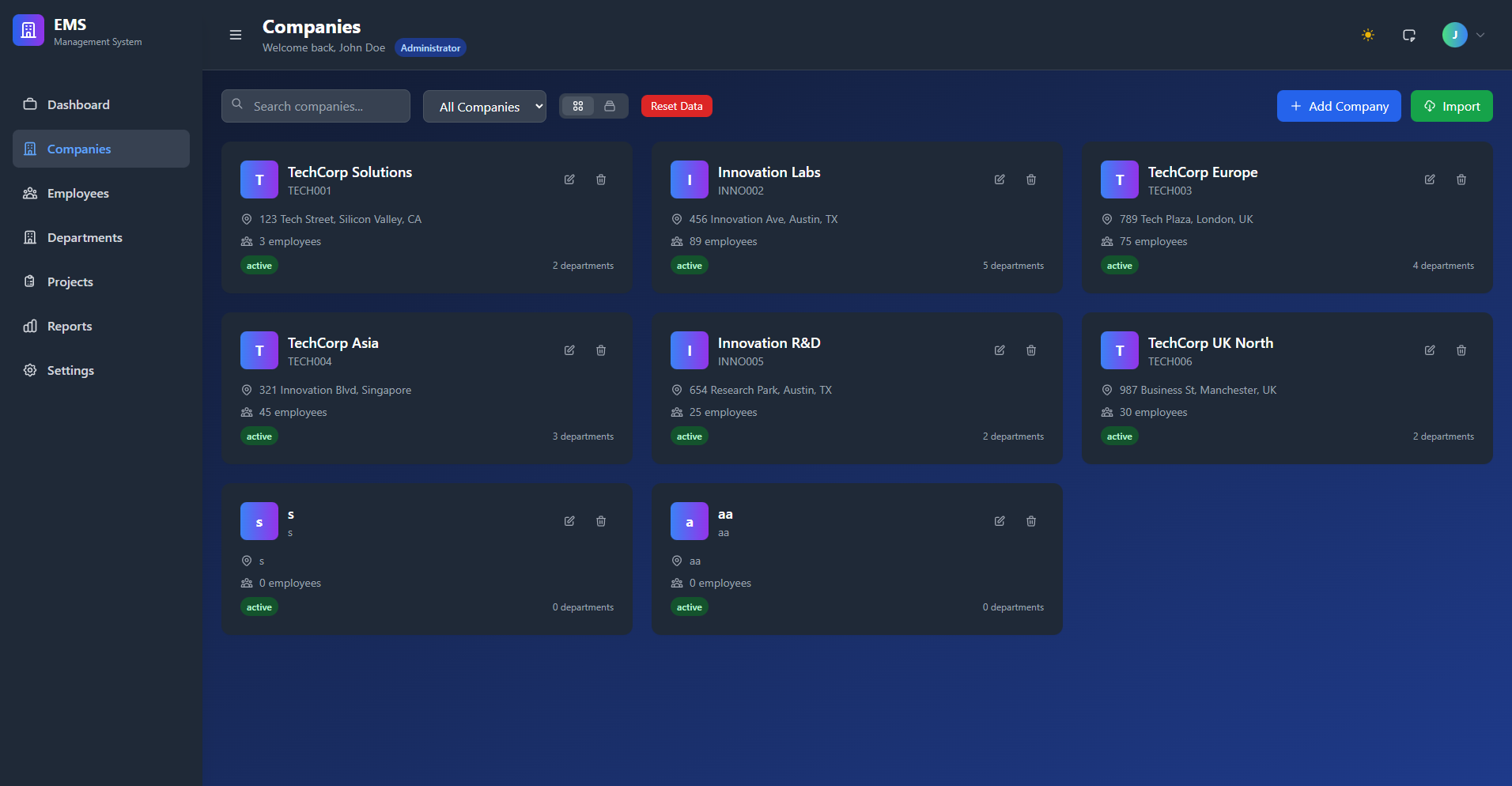Image resolution: width=1512 pixels, height=786 pixels.
Task: Toggle grid view for companies
Action: pos(578,105)
